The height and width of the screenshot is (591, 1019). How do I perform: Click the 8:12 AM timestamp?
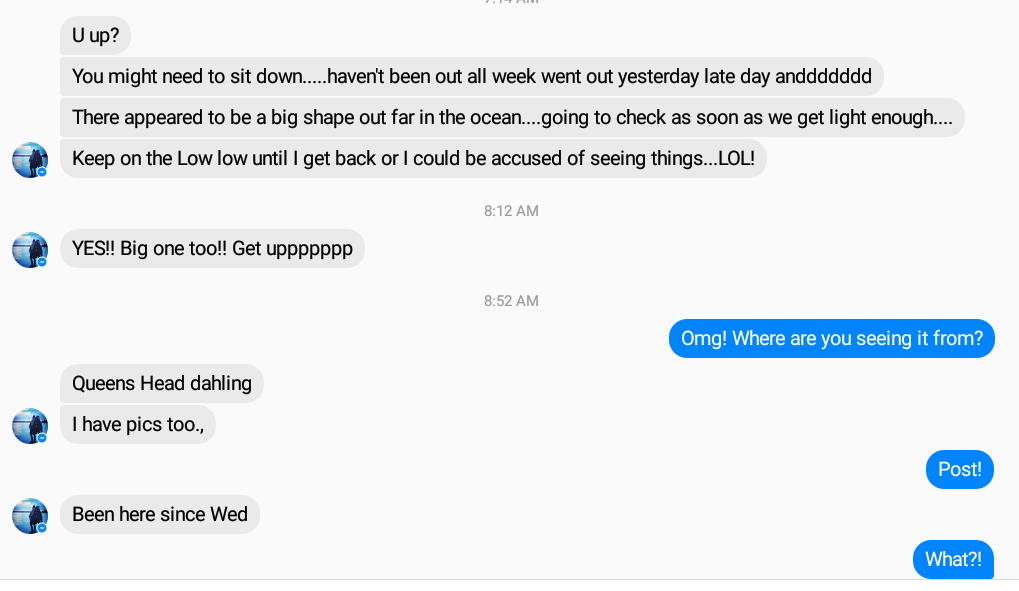click(x=511, y=211)
